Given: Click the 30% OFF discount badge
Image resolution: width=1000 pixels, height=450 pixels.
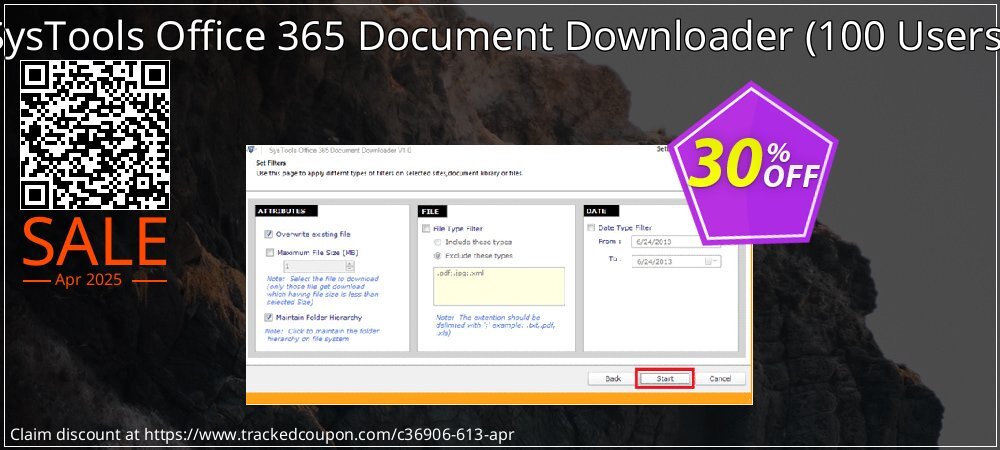Looking at the screenshot, I should pos(753,163).
